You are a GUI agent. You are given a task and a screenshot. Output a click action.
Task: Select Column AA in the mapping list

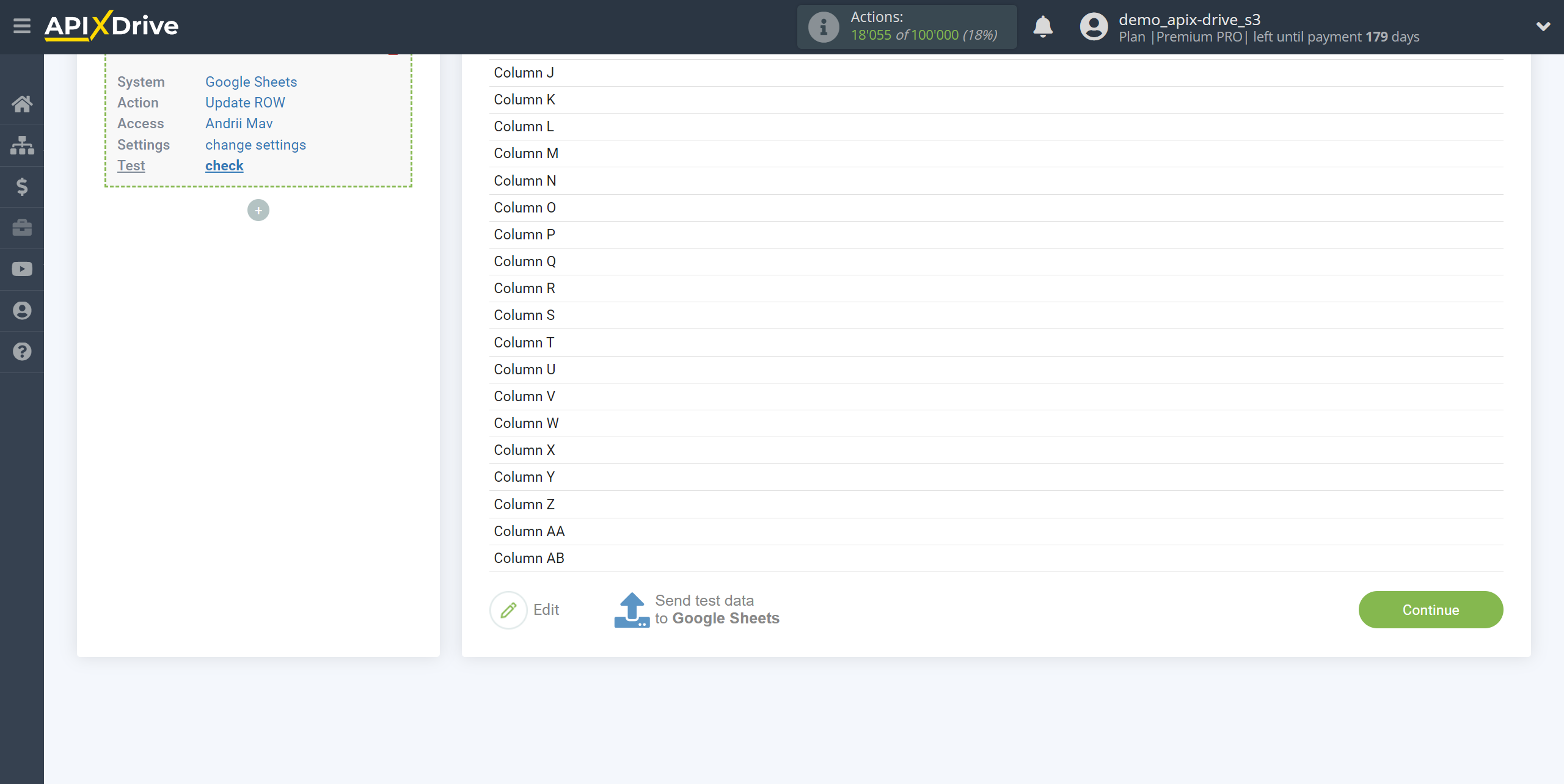click(529, 530)
